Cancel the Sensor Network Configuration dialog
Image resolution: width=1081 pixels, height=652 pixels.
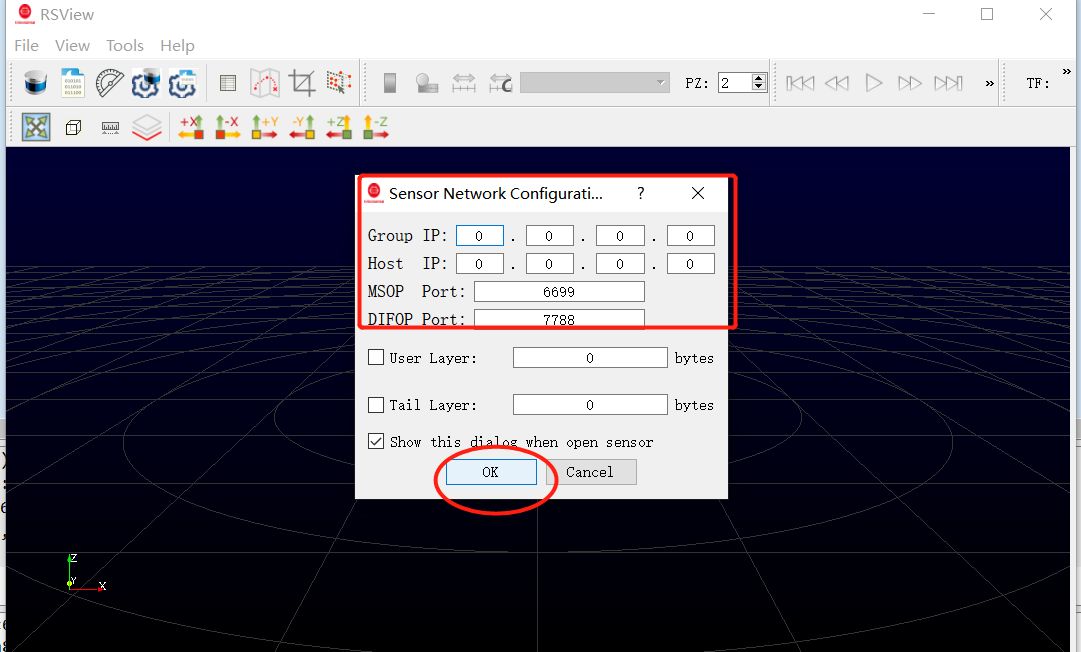click(x=591, y=472)
